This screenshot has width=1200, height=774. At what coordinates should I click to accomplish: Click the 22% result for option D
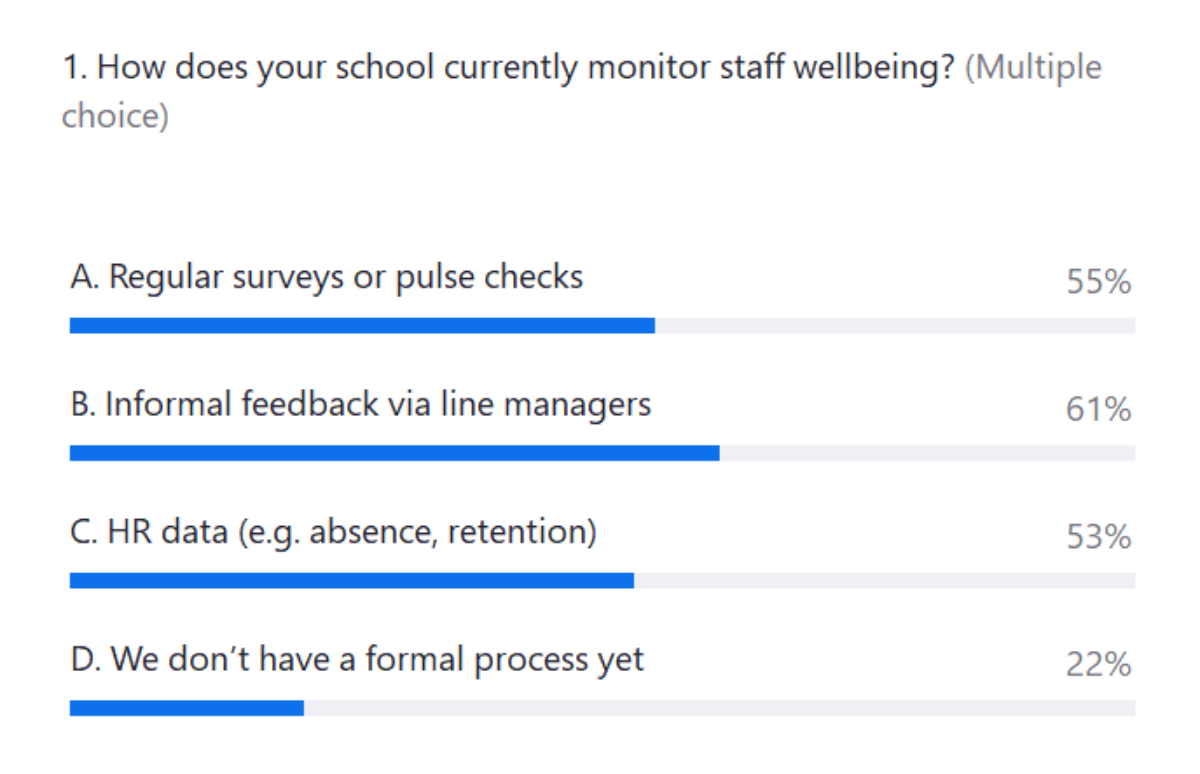[x=1098, y=665]
